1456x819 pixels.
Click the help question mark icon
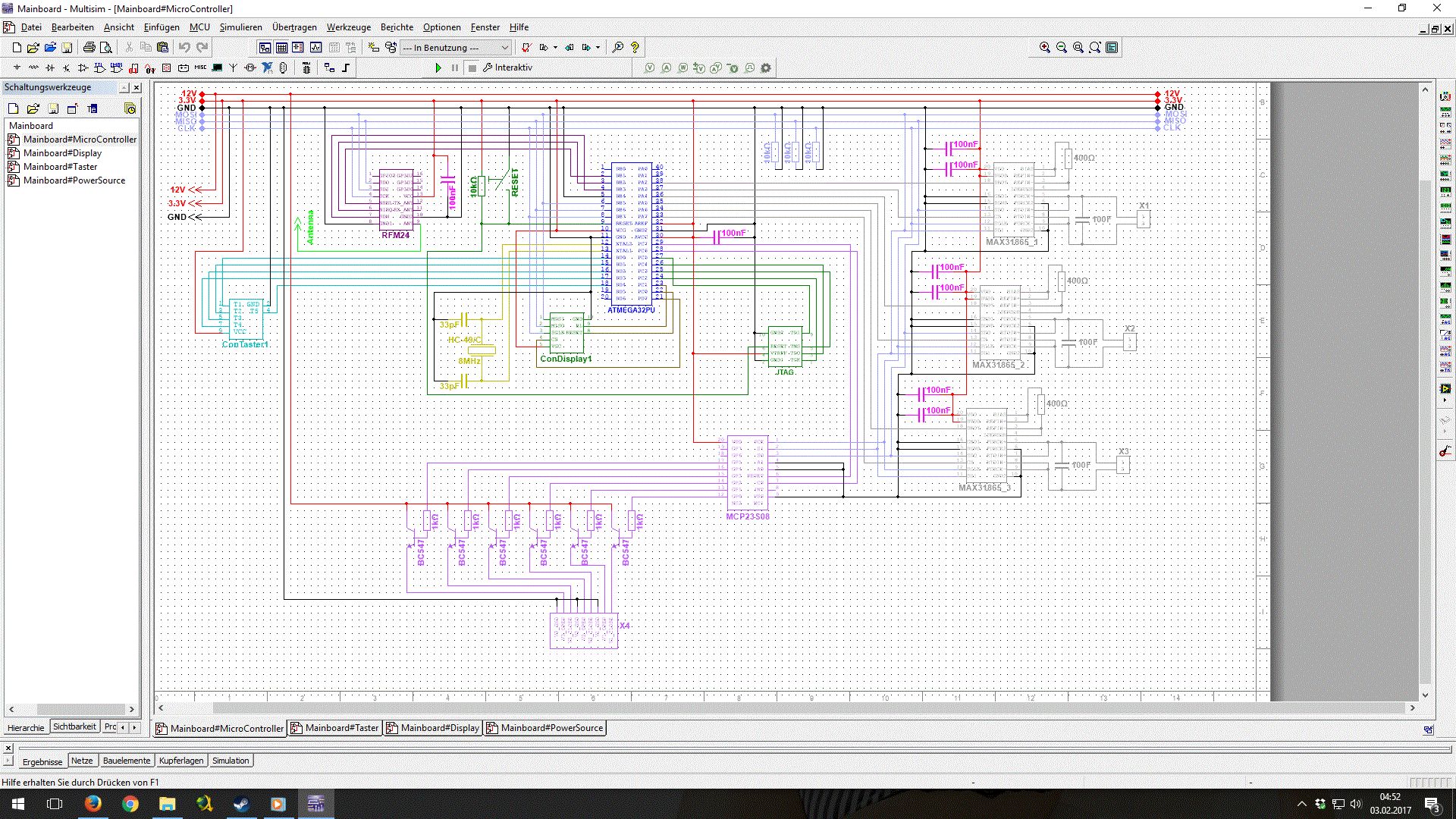[x=635, y=47]
